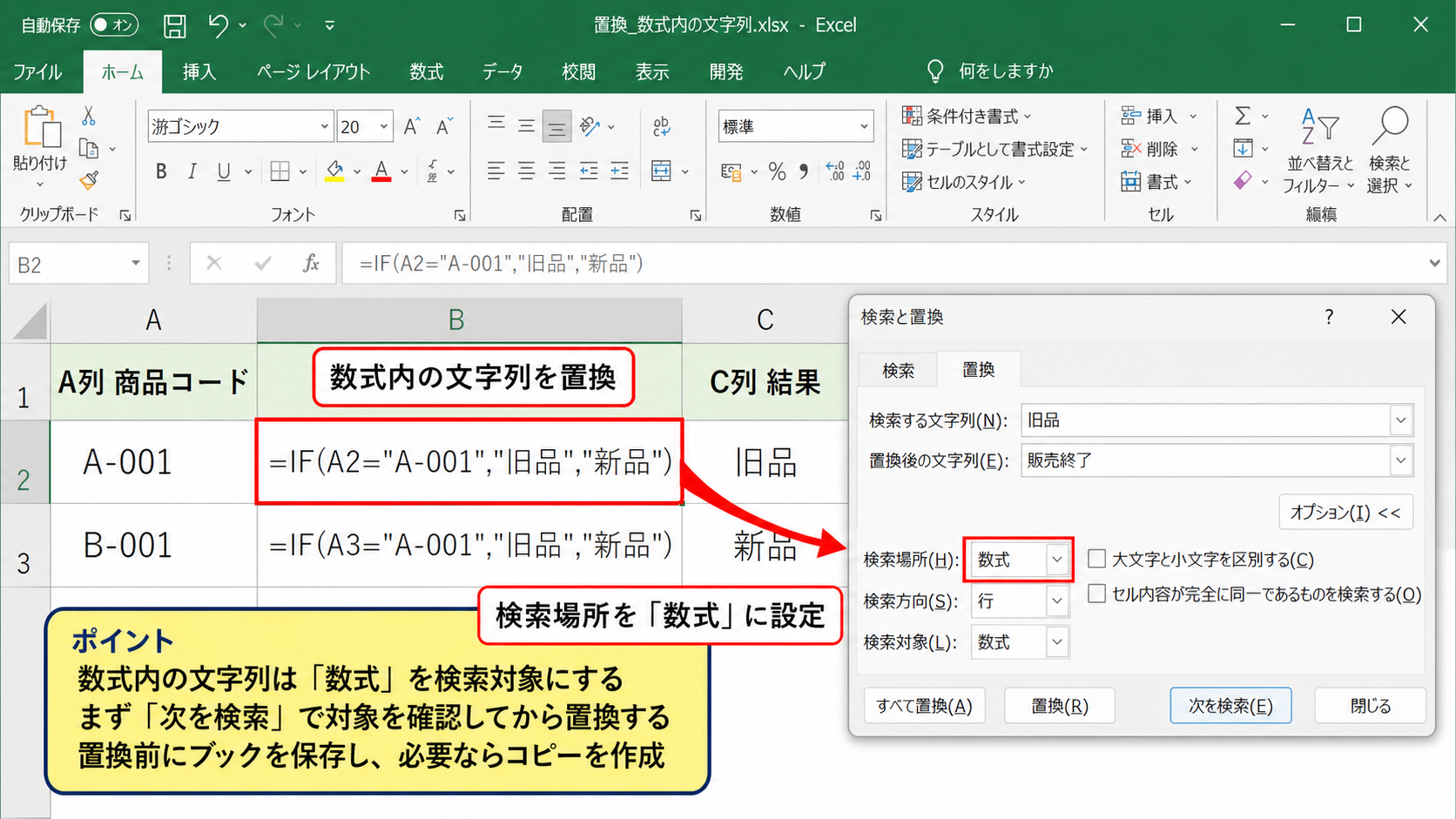Switch to the データ ribbon tab
Screen dimensions: 1456x819
coord(502,72)
